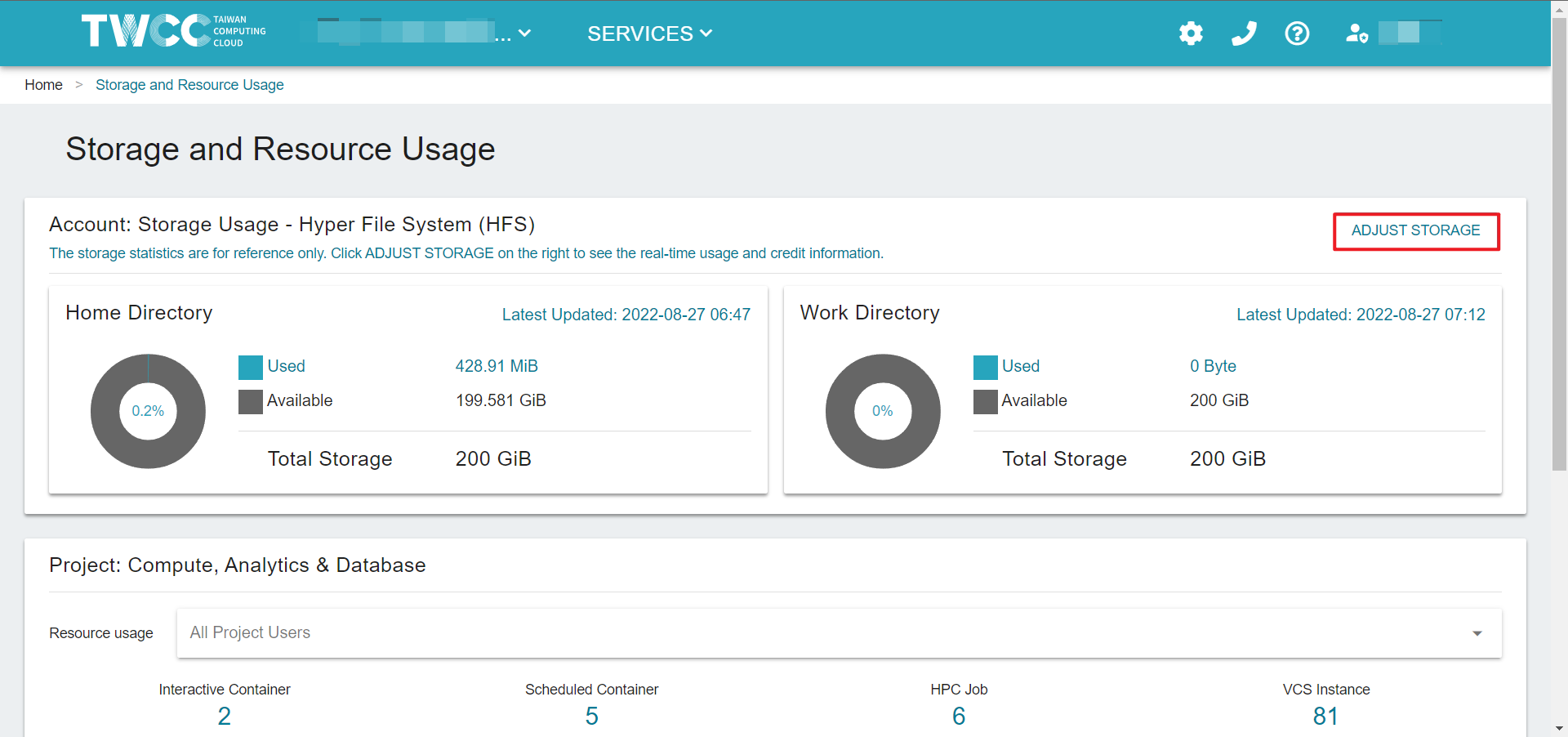Click the Work Directory Available gray swatch
The image size is (1568, 737).
point(986,402)
